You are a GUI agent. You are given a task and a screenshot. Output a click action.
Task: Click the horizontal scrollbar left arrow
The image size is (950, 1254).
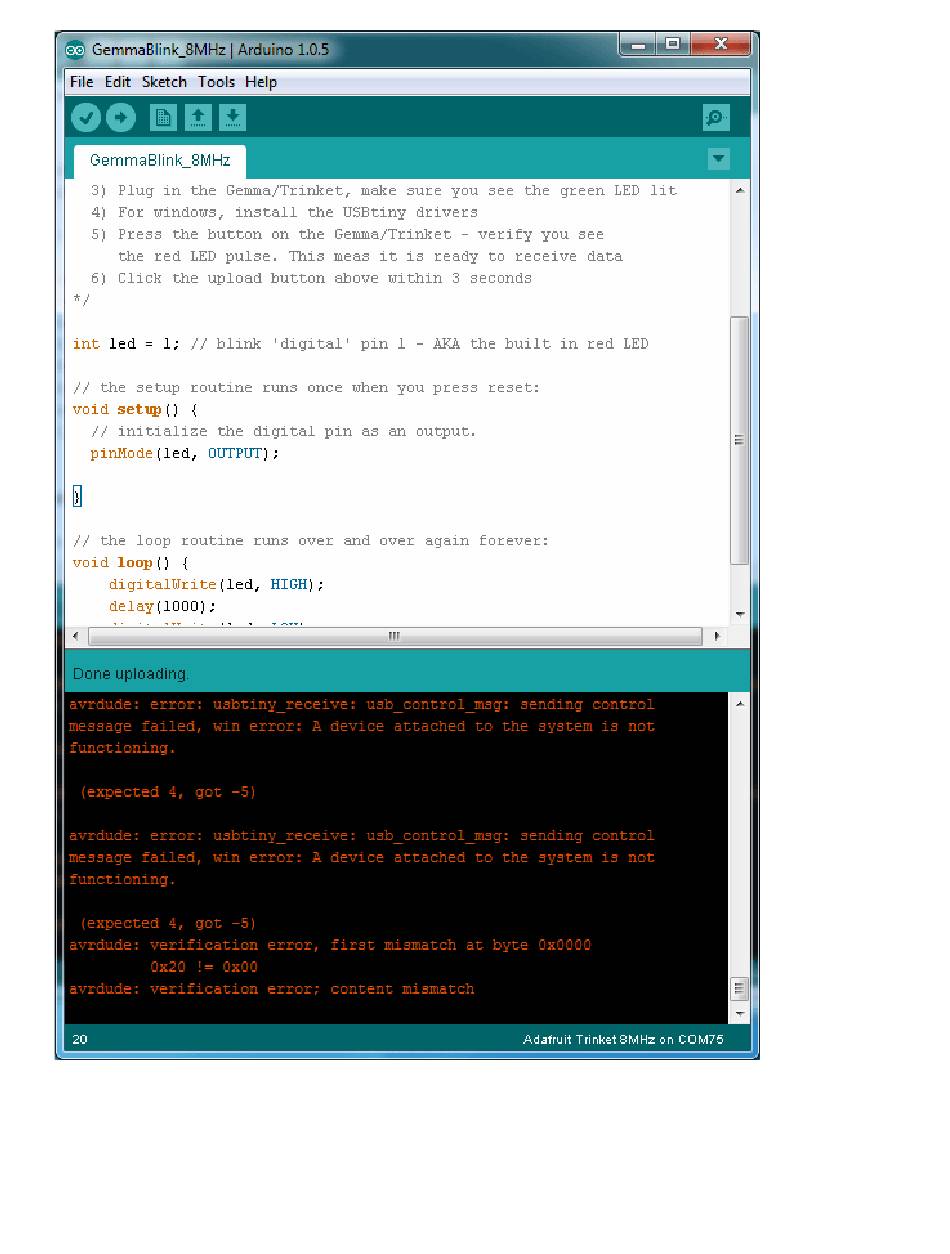(x=76, y=636)
